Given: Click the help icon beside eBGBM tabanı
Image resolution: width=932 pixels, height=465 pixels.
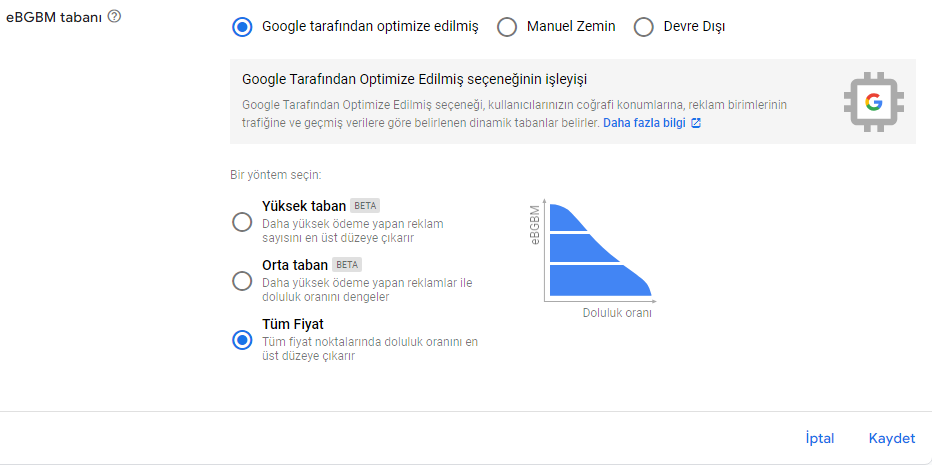Looking at the screenshot, I should pyautogui.click(x=114, y=17).
